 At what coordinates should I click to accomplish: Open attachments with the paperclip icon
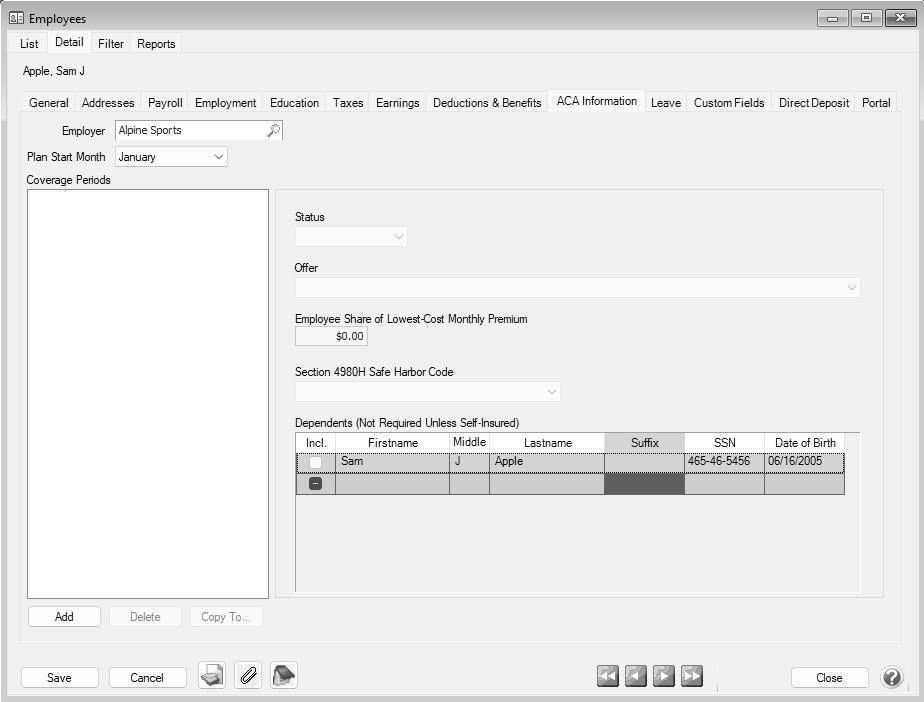(248, 677)
